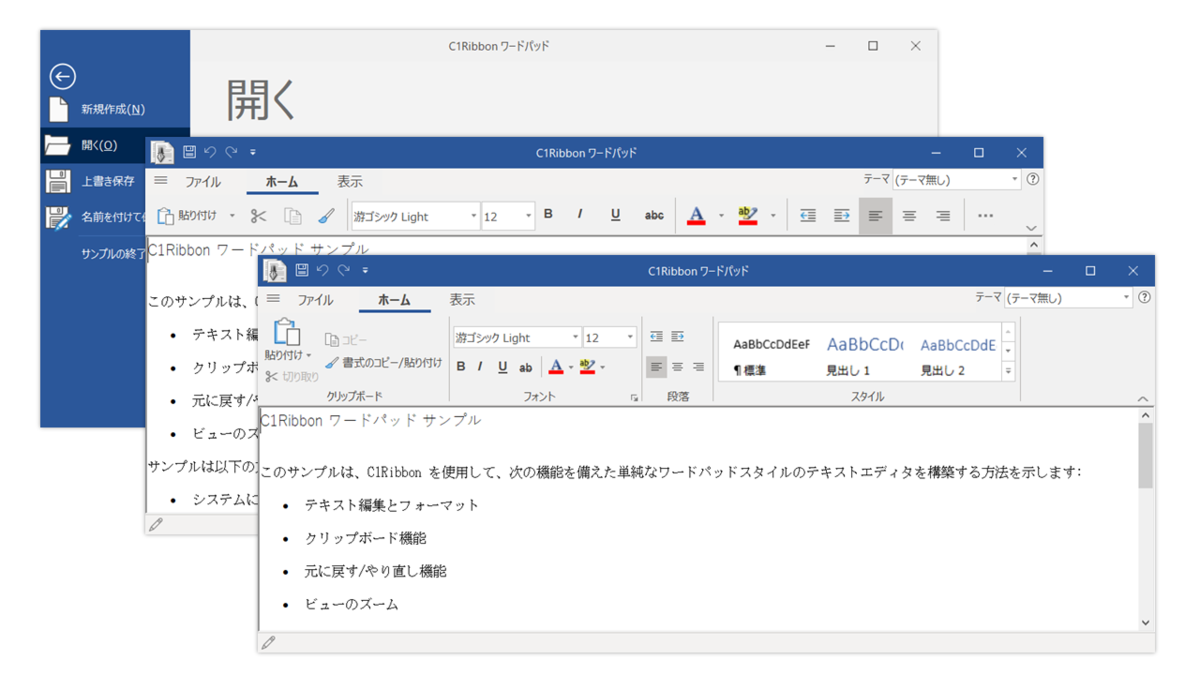Click align center icon in middle window
The height and width of the screenshot is (675, 1200).
point(909,215)
